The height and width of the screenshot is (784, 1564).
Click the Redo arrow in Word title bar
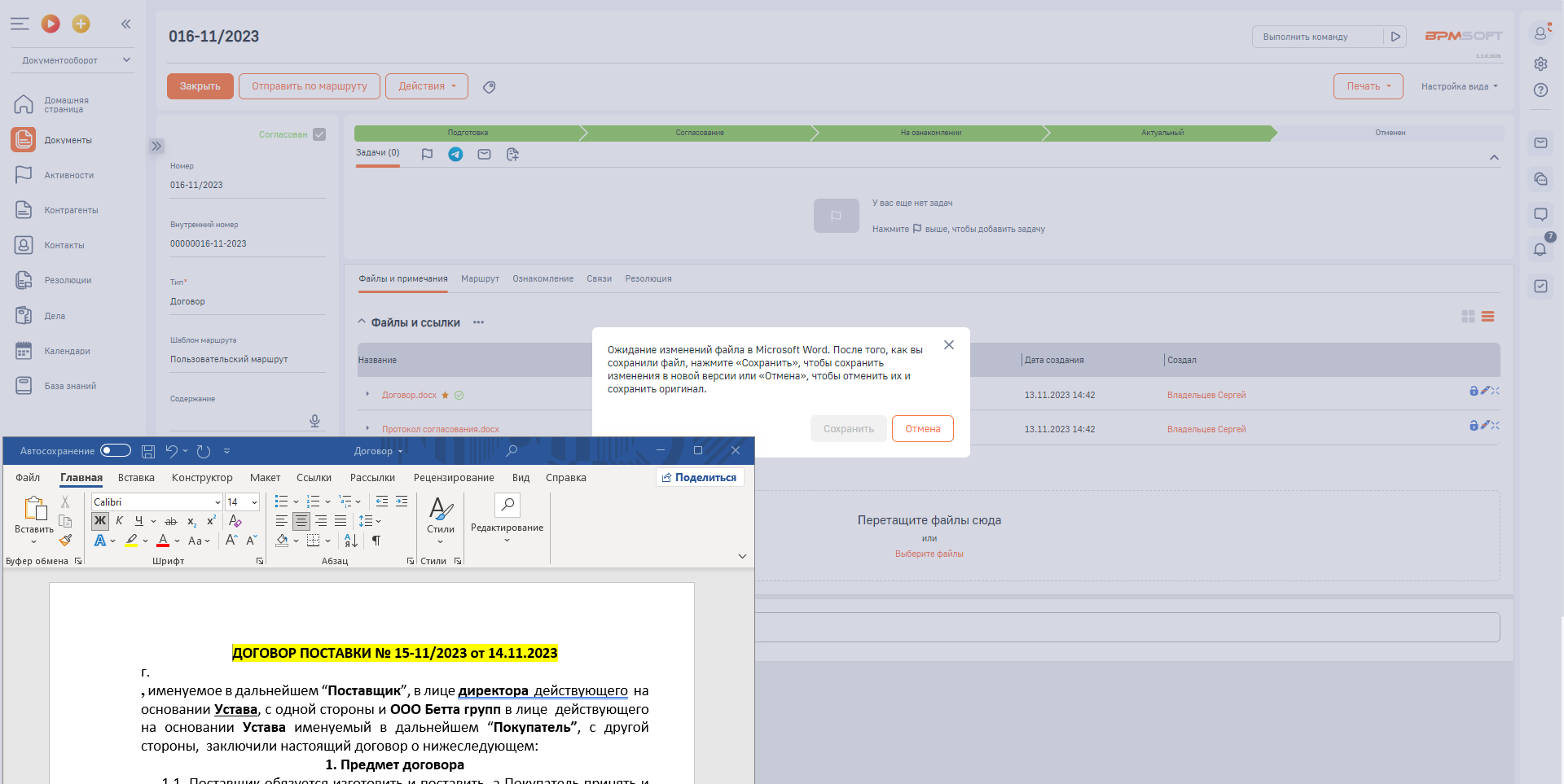click(204, 451)
